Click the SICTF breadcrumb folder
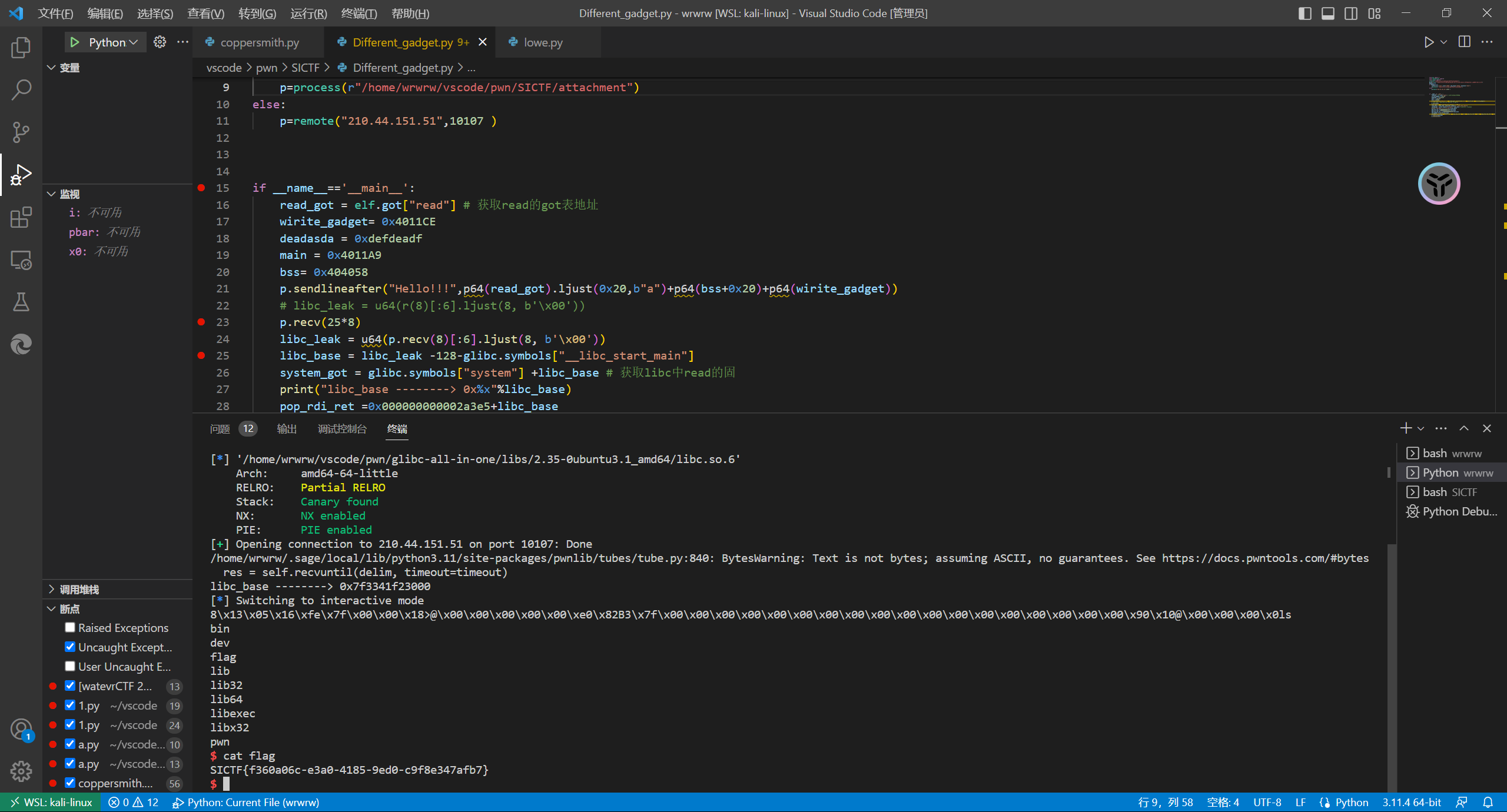Screen dimensions: 1507x812 tap(305, 68)
